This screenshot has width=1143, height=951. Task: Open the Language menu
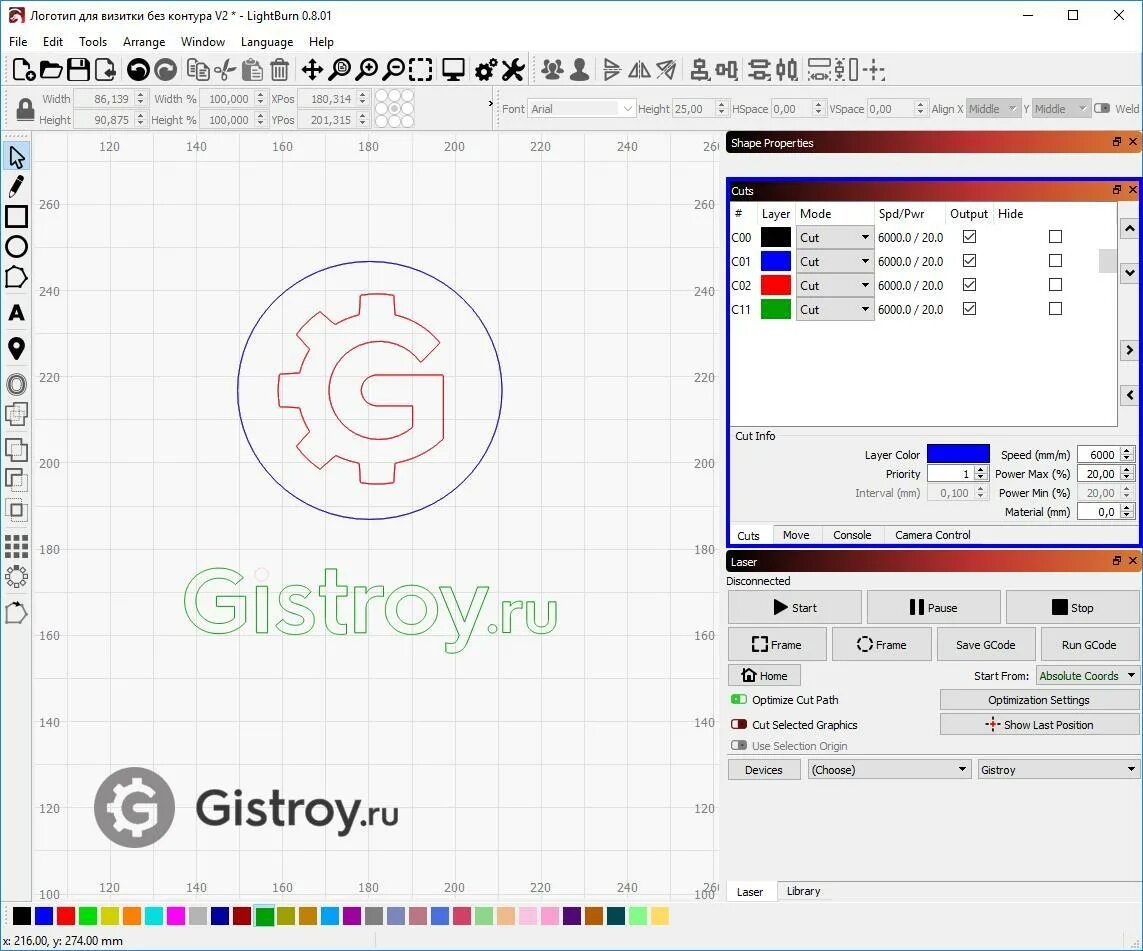tap(267, 42)
